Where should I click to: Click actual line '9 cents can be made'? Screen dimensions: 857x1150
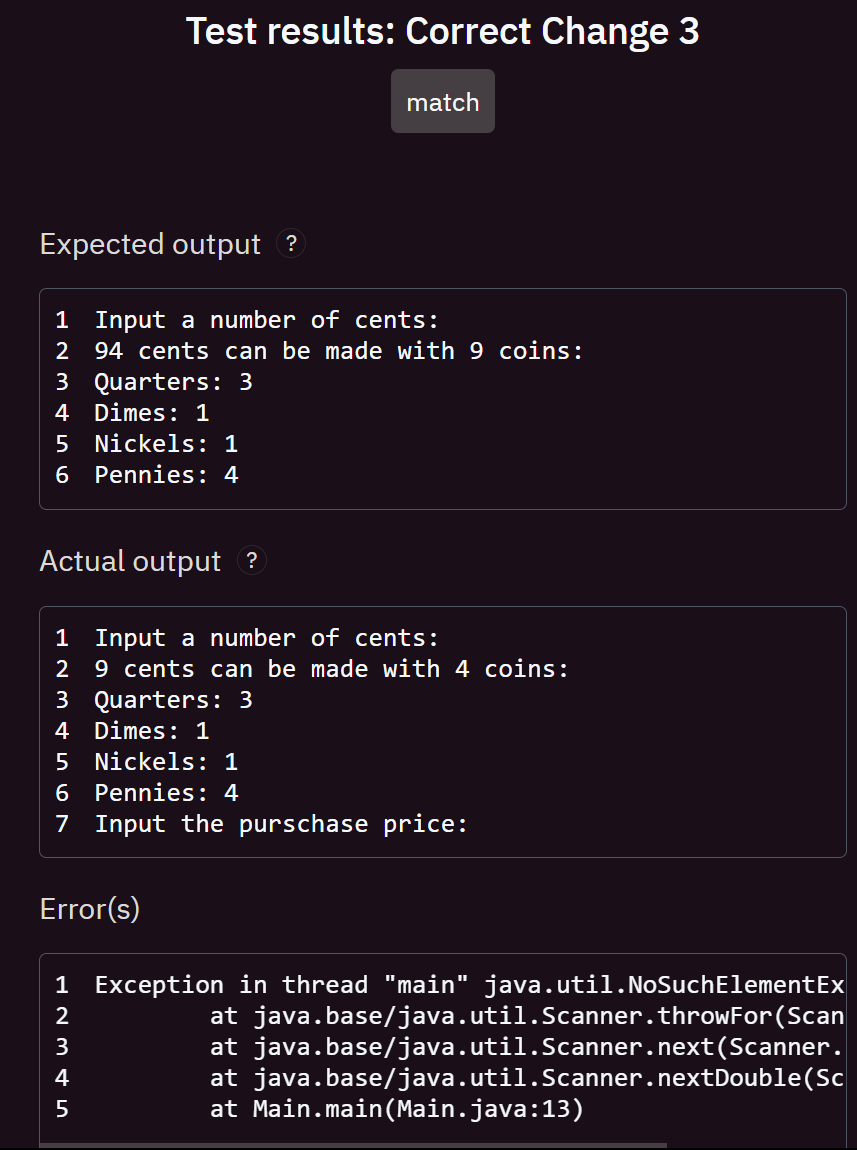coord(331,669)
